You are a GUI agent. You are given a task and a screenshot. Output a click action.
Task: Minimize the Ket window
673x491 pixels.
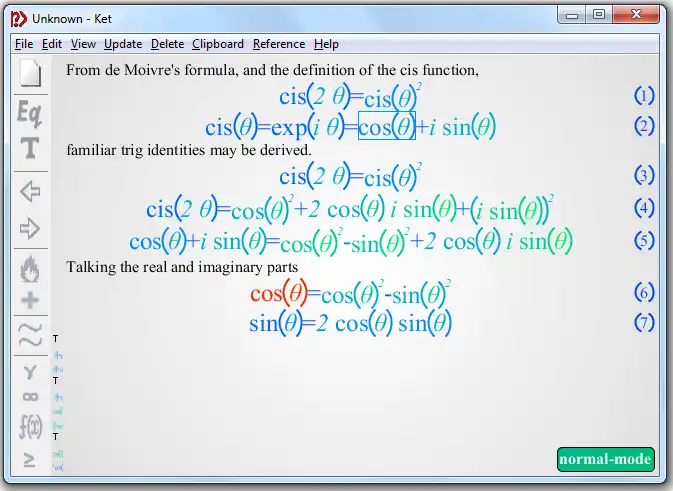pos(572,15)
